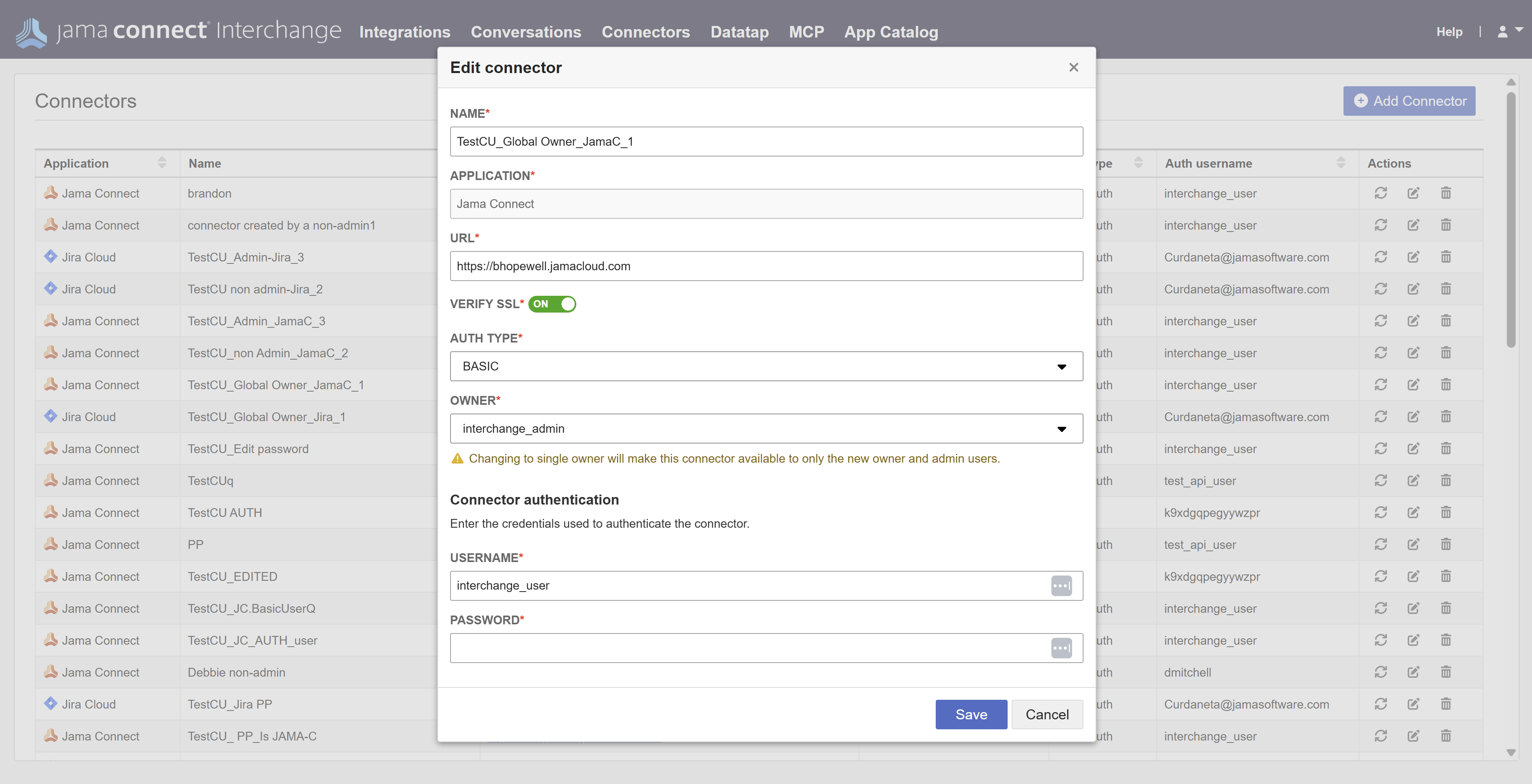Sort by the Type column arrows
This screenshot has width=1532, height=784.
tap(1138, 163)
